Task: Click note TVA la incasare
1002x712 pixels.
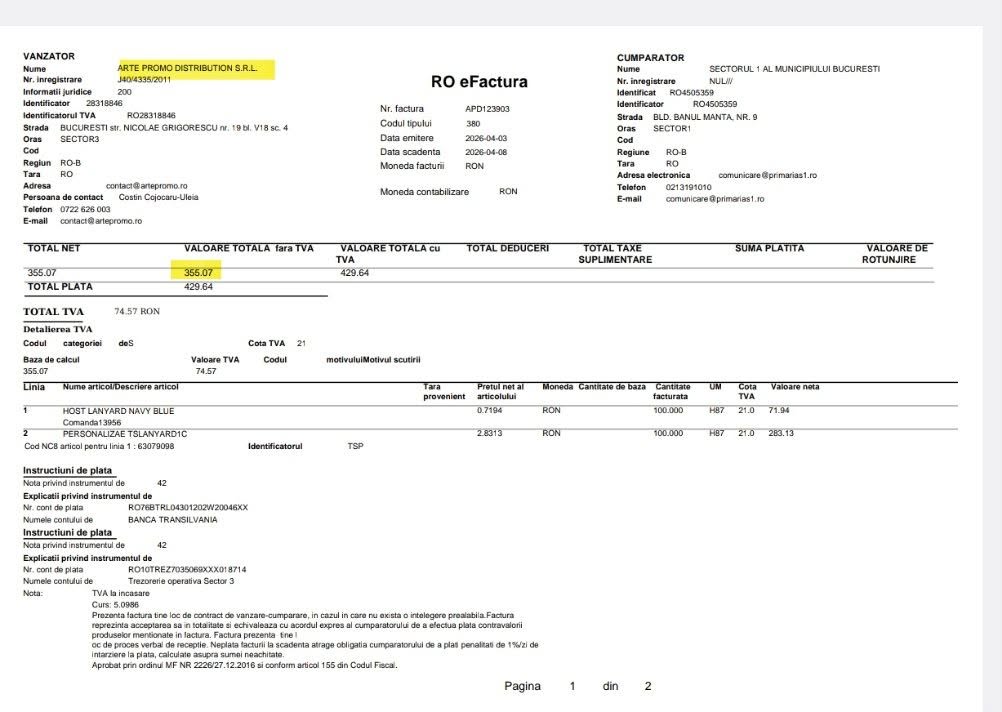Action: point(120,593)
